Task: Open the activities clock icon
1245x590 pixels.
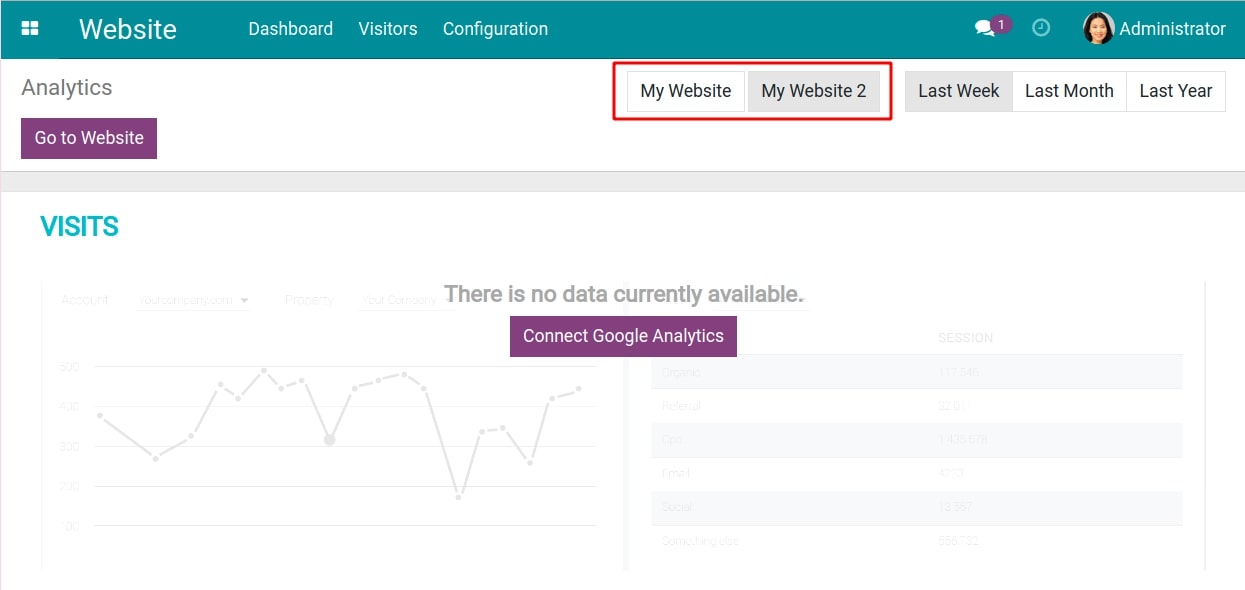Action: point(1041,29)
